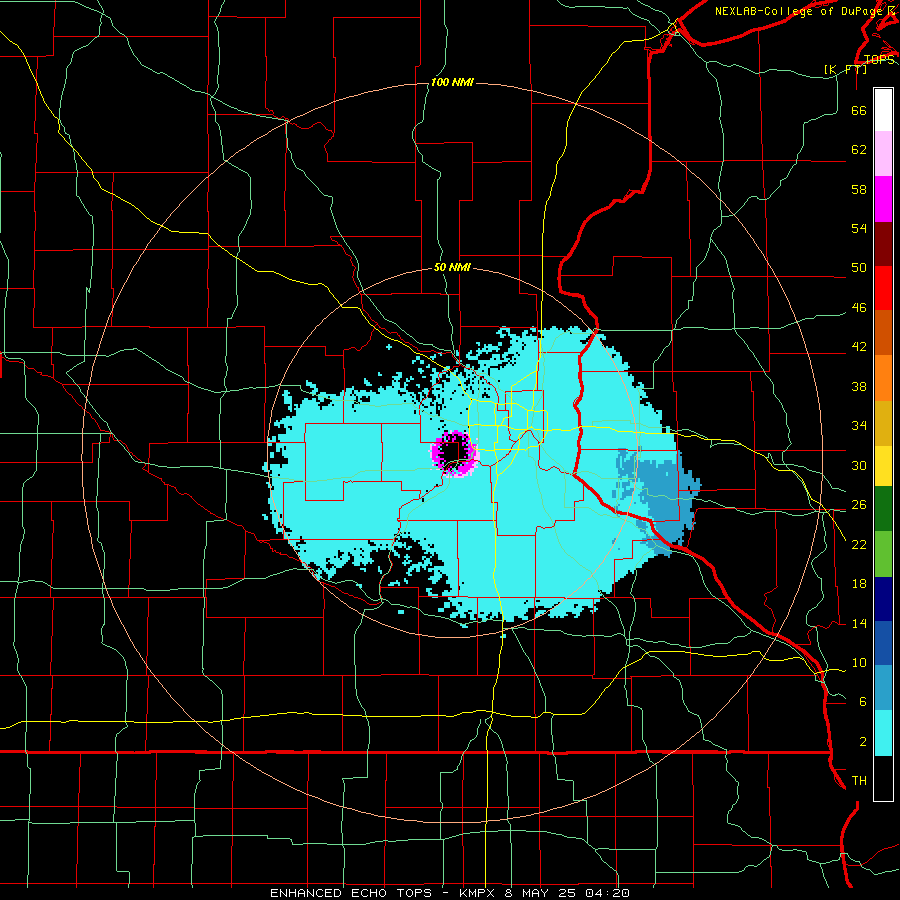Click the dark green 26 legend swatch

pos(883,509)
